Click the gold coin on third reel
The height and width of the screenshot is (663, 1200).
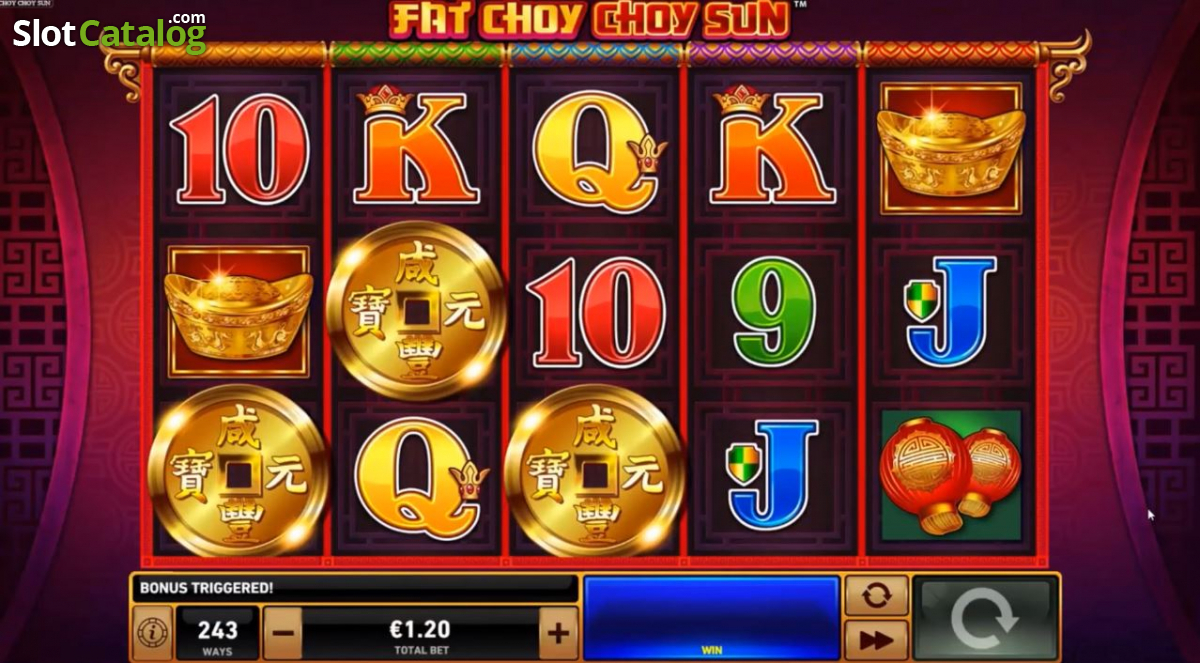point(594,469)
